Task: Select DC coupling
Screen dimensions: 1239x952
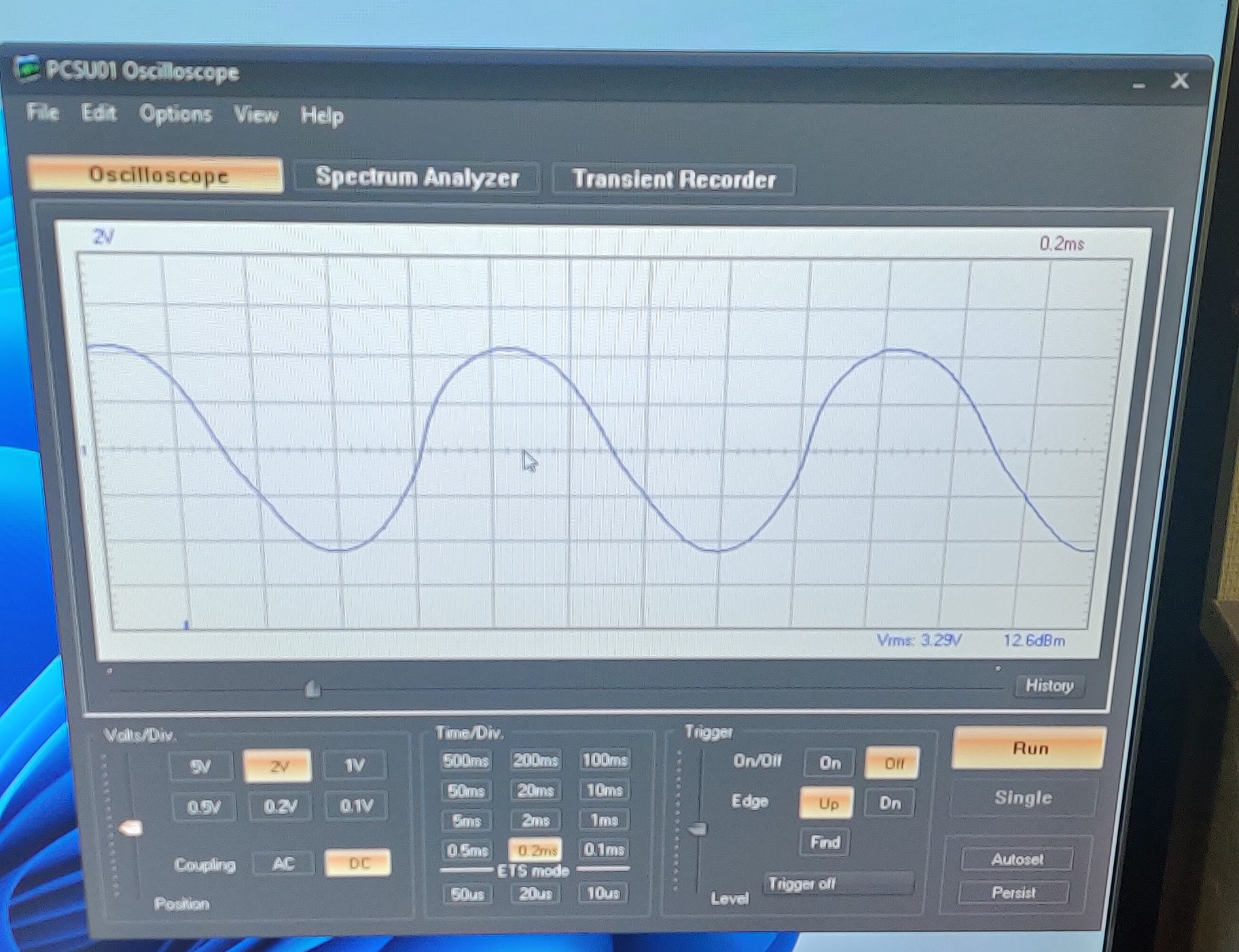Action: (x=358, y=863)
